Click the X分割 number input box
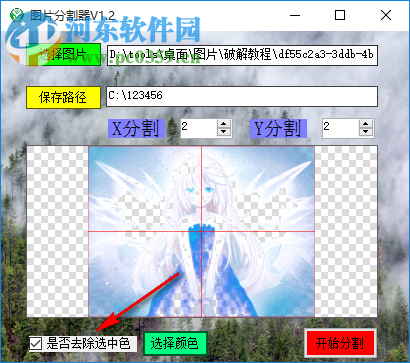The image size is (410, 363). 199,128
